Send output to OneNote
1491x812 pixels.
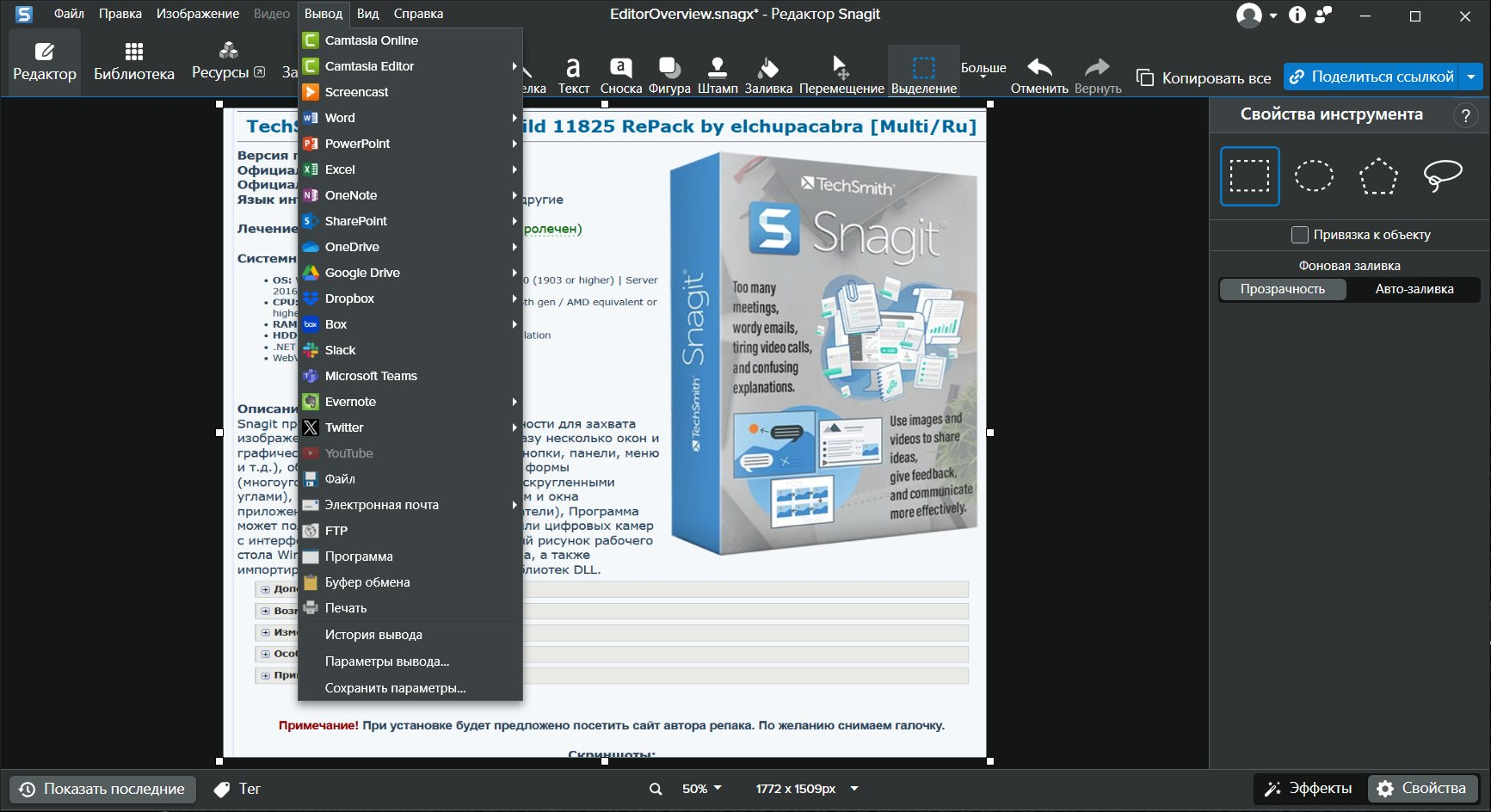pyautogui.click(x=410, y=195)
